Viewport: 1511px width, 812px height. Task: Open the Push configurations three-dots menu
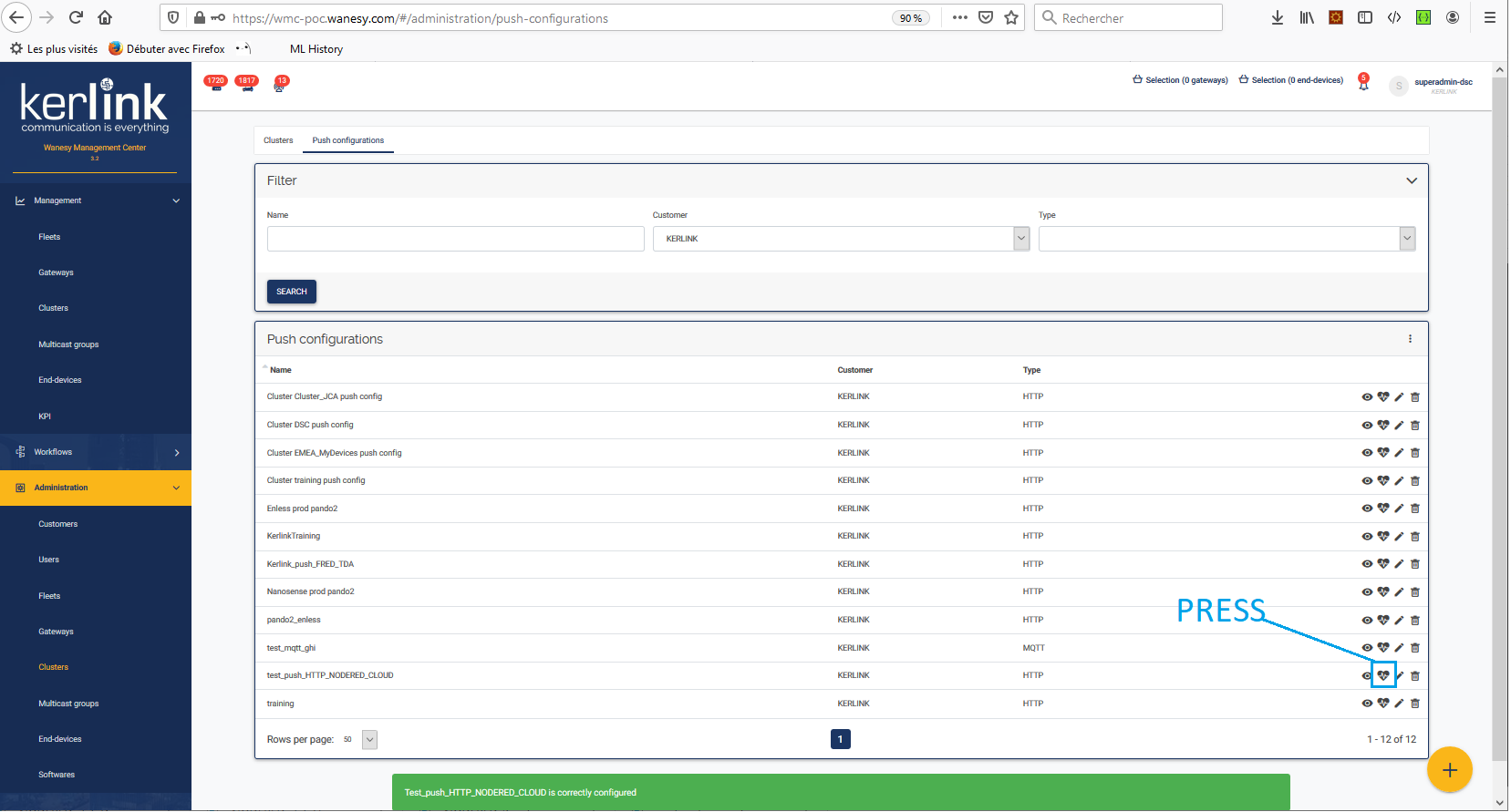point(1410,339)
